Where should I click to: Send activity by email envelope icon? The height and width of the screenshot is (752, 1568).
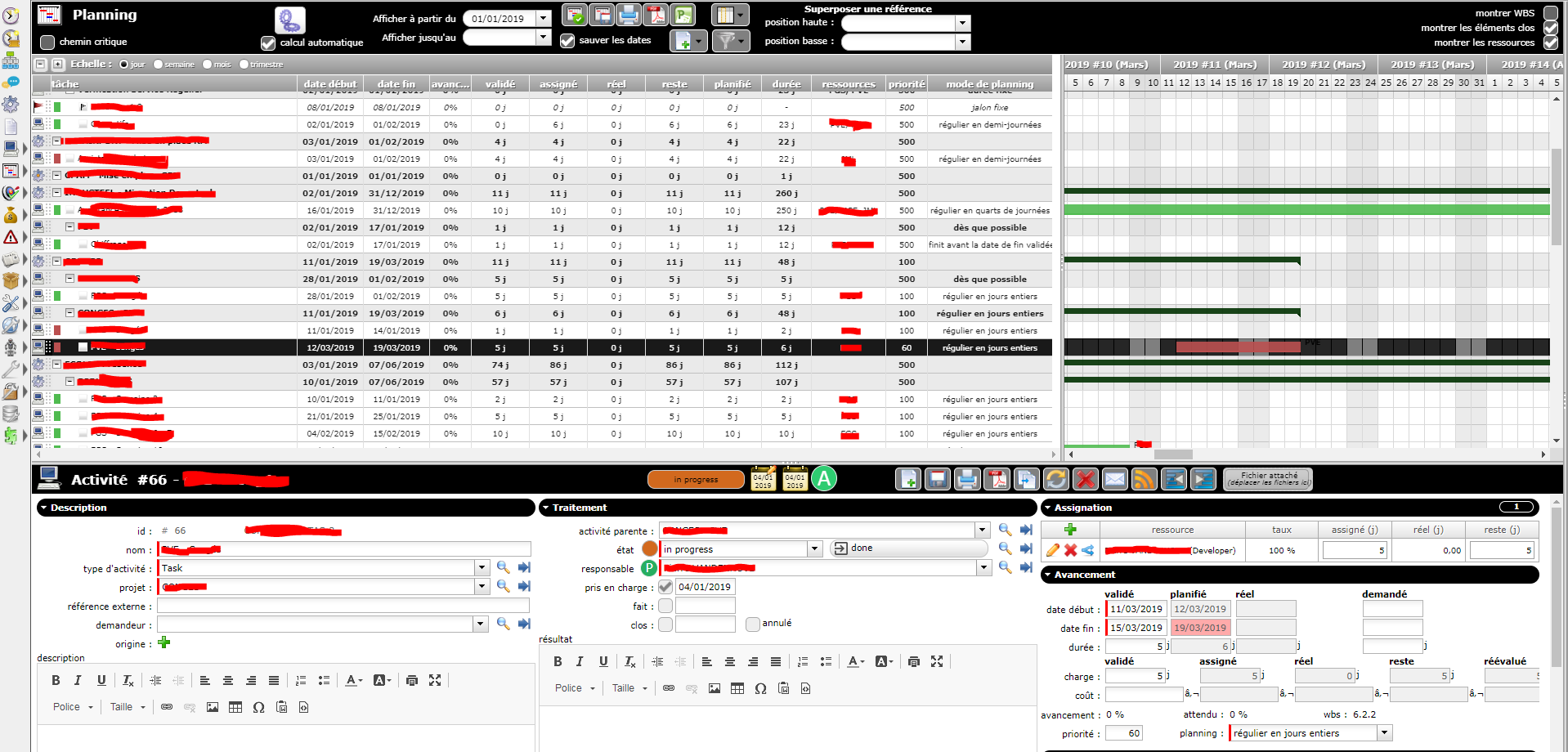(1114, 479)
